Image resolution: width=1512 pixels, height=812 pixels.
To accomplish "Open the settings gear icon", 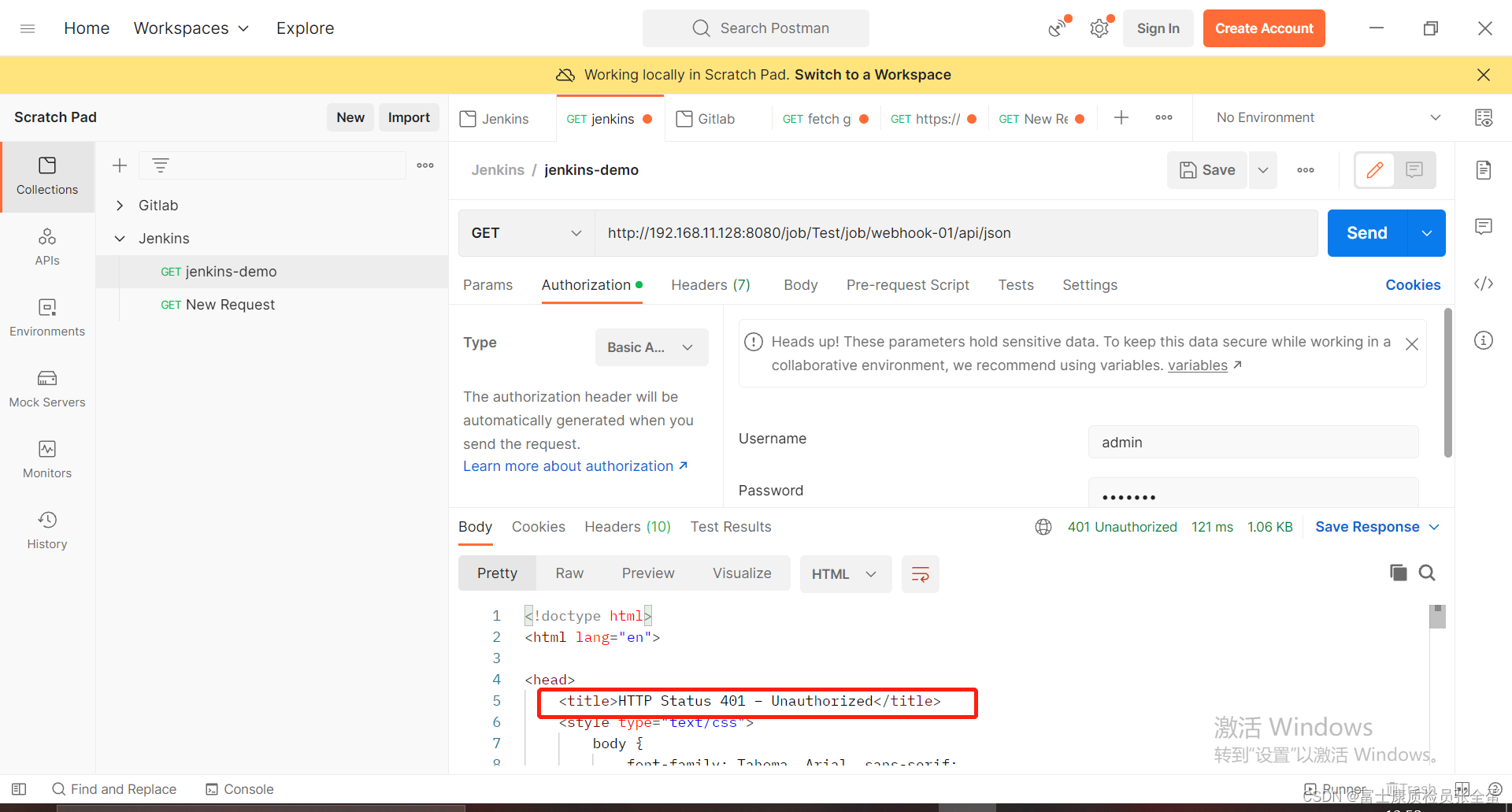I will 1099,28.
